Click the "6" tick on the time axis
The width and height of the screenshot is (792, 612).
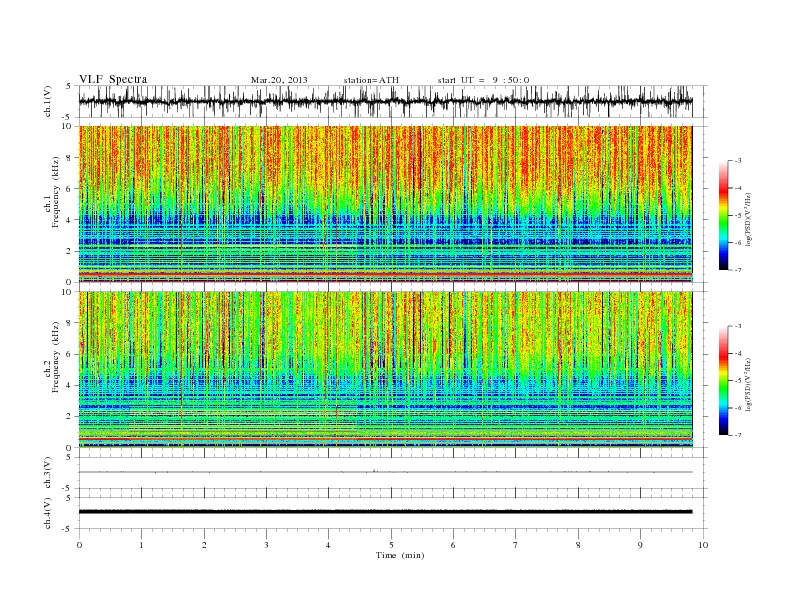(x=453, y=545)
